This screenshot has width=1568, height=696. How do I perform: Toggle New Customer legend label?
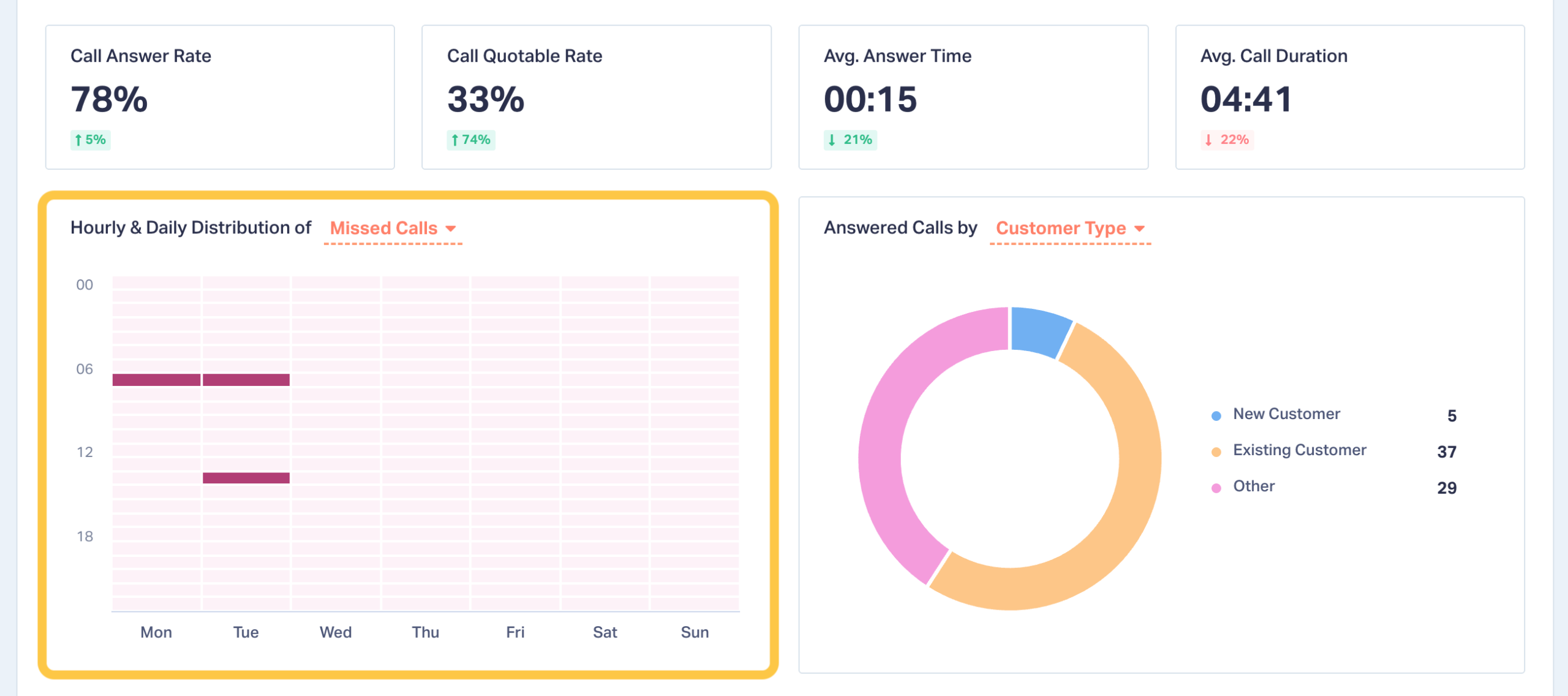(1286, 414)
